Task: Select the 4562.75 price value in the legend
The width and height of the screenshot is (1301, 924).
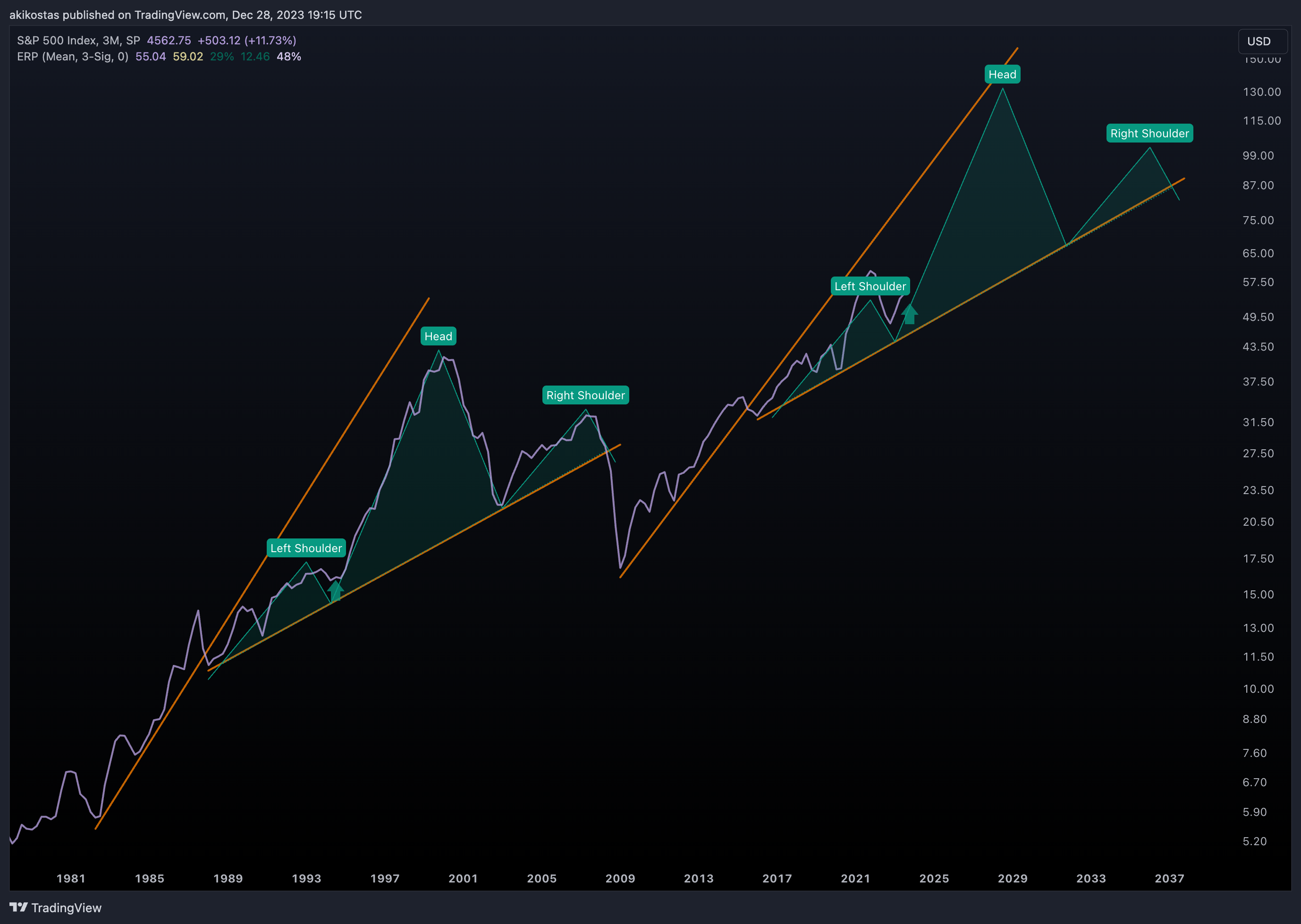Action: (169, 41)
